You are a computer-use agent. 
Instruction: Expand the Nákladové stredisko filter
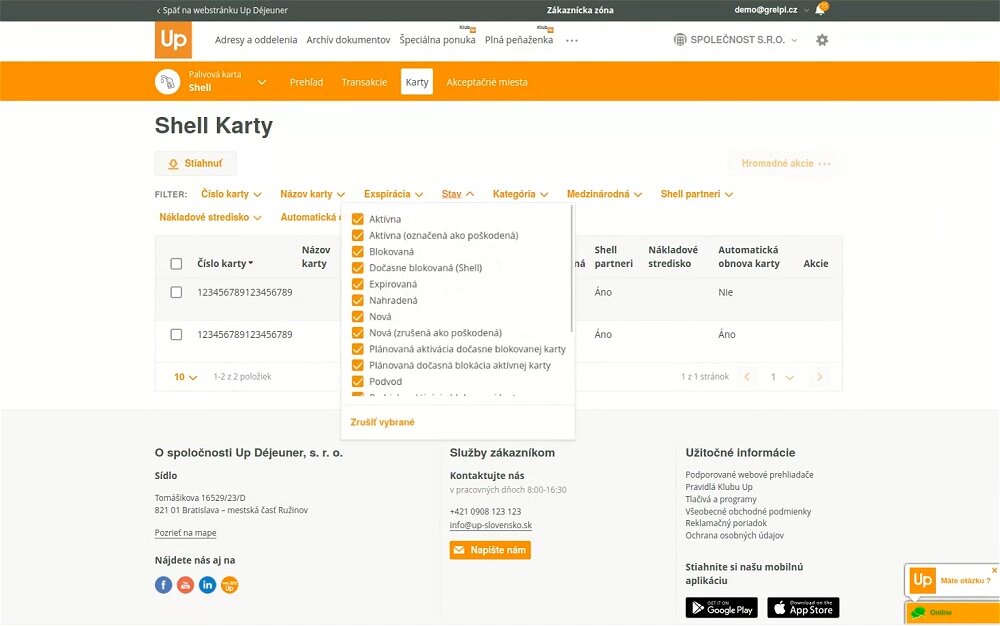[x=210, y=217]
